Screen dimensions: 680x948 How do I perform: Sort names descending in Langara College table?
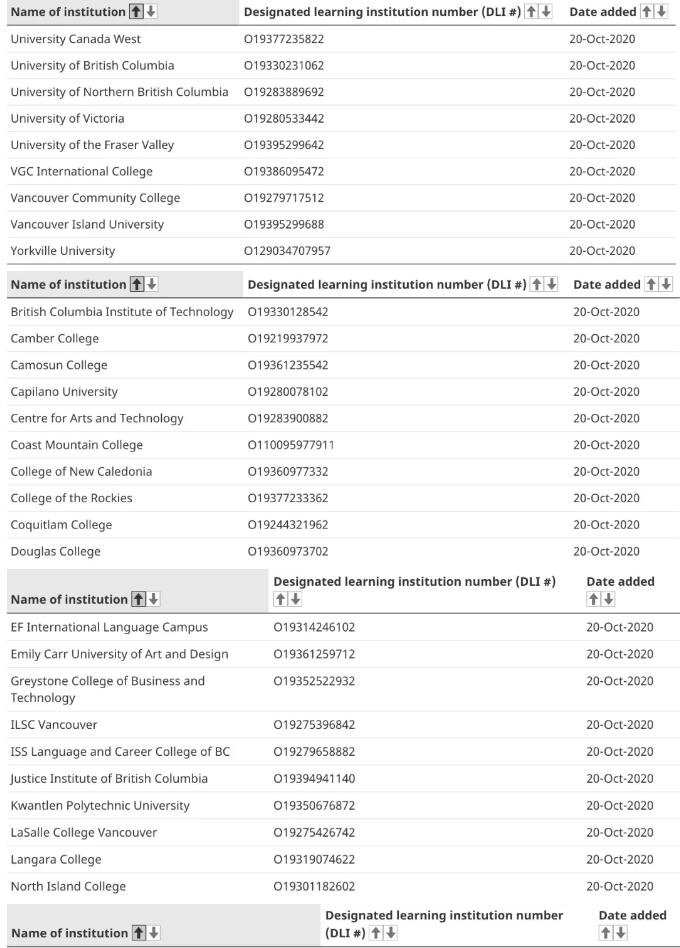(x=154, y=600)
